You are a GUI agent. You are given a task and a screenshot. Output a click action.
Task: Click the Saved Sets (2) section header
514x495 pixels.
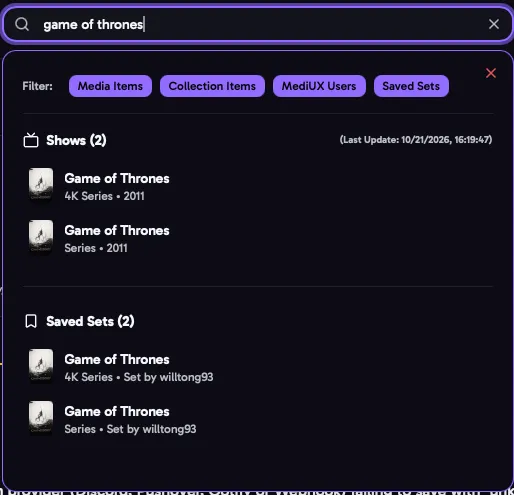point(90,321)
